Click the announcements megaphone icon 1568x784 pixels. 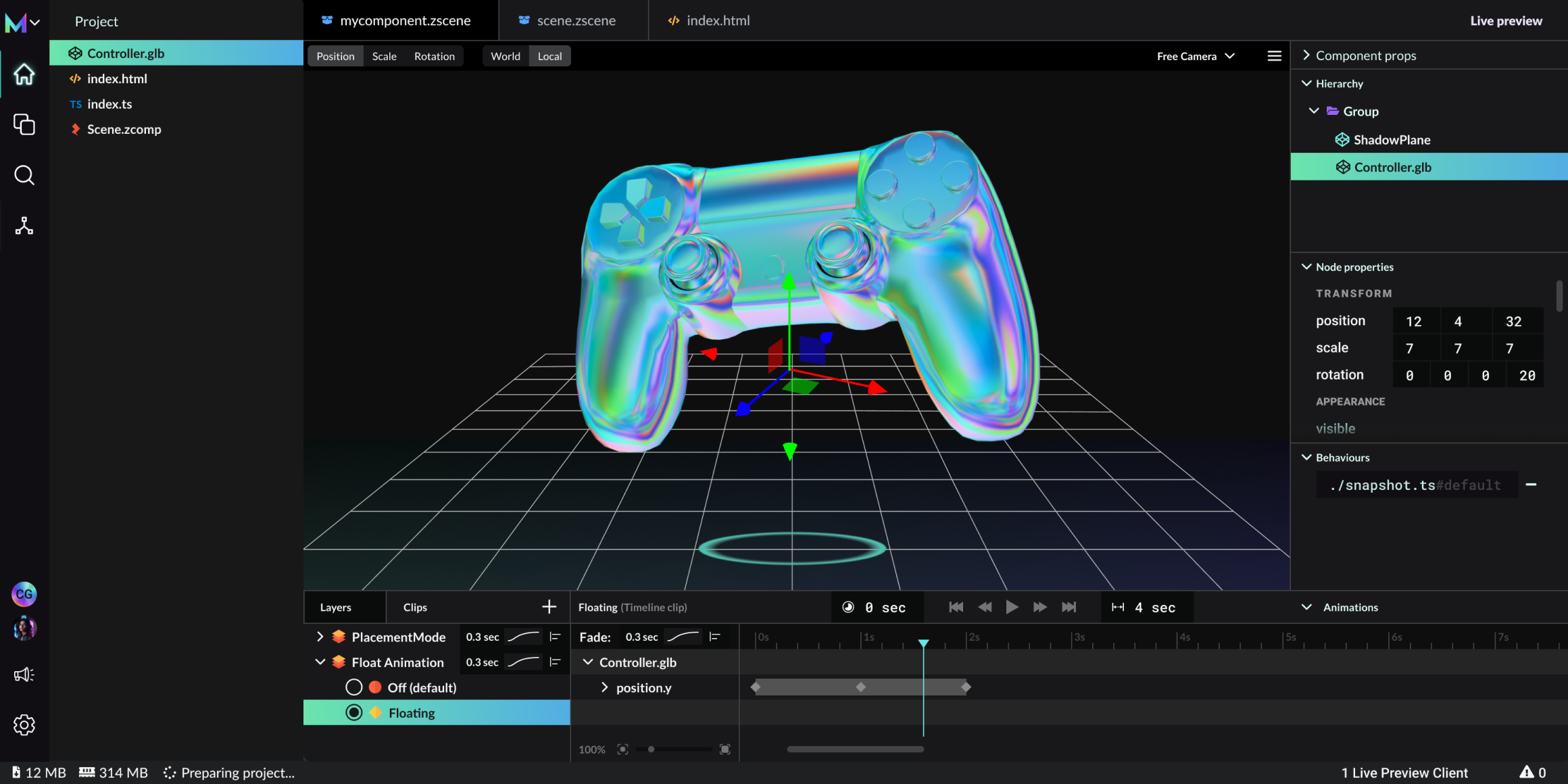24,674
